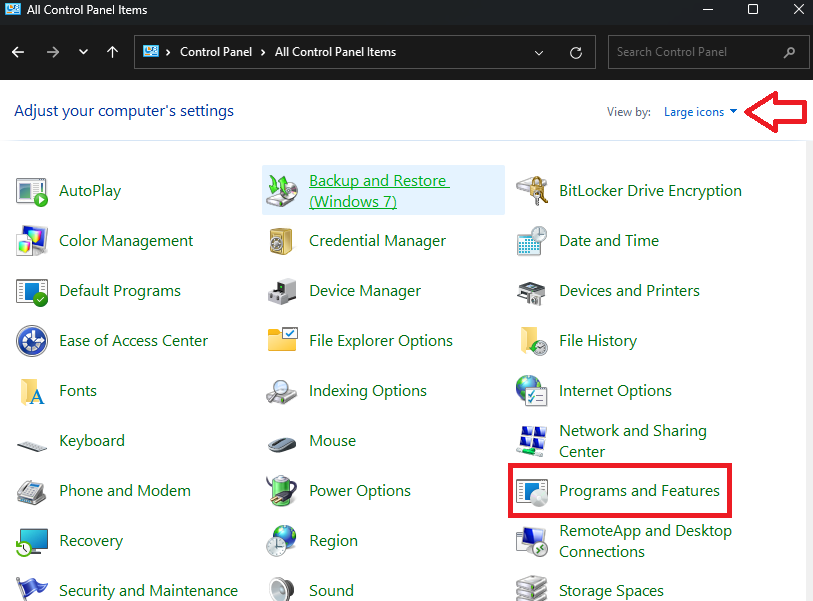Screen dimensions: 813x601
Task: Click the Programs and Features icon
Action: point(532,491)
